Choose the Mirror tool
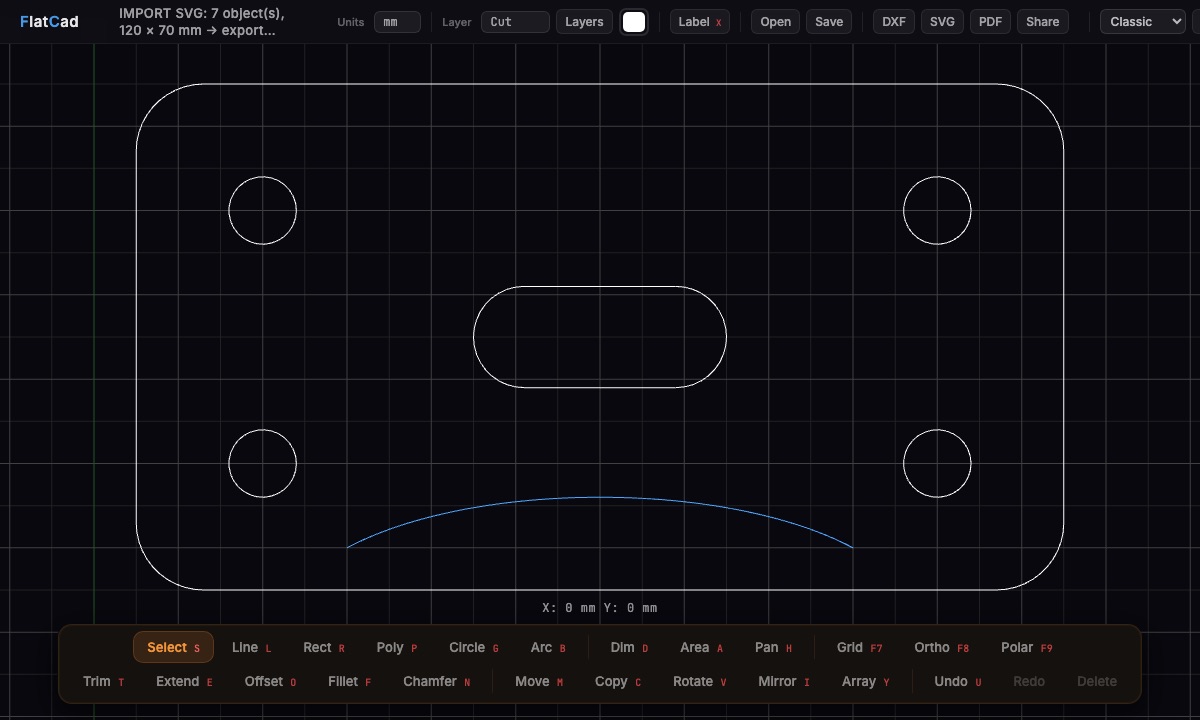Screen dimensions: 1200x720 pos(784,681)
